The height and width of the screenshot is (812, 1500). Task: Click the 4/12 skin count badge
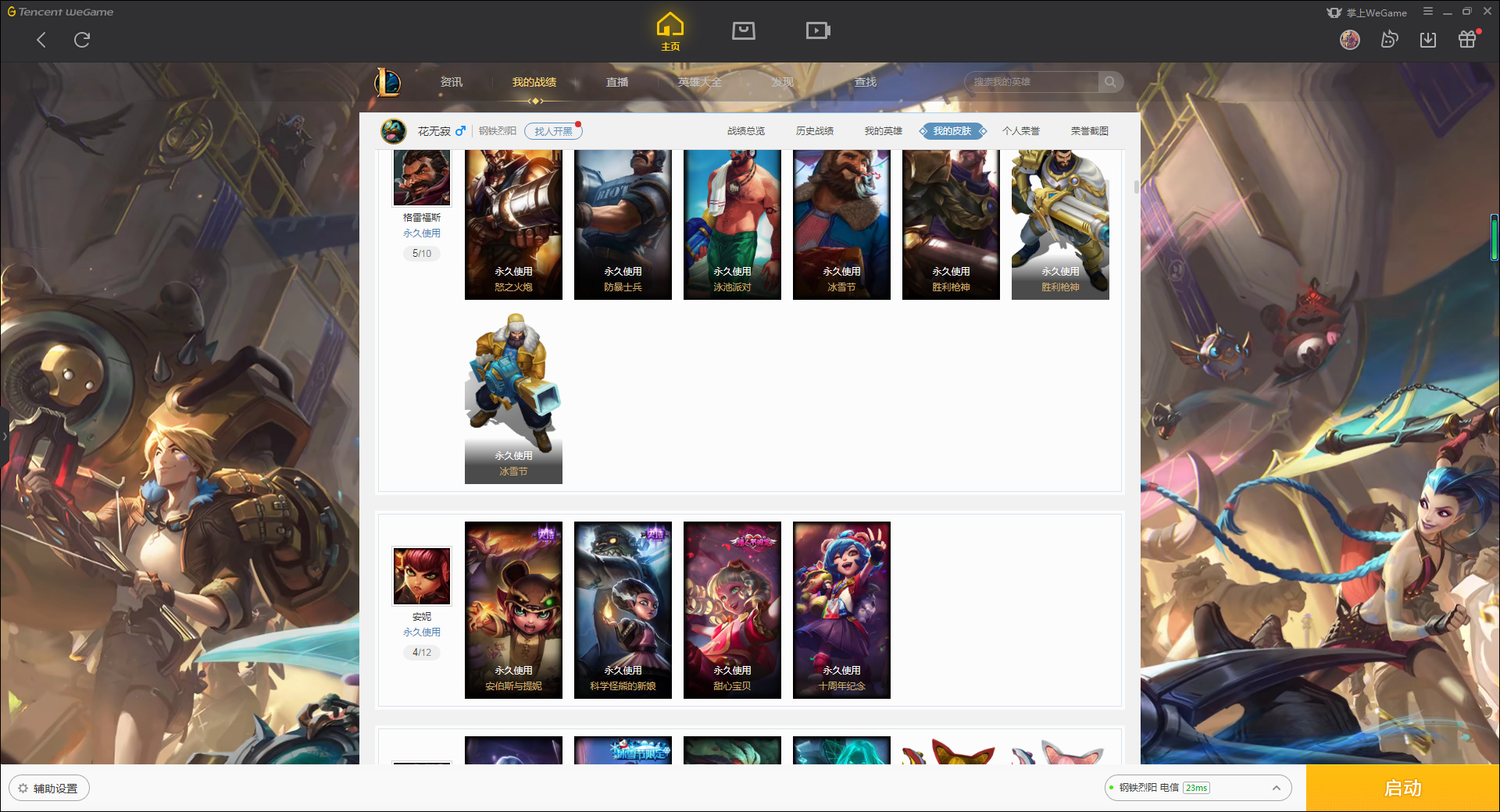(x=422, y=653)
